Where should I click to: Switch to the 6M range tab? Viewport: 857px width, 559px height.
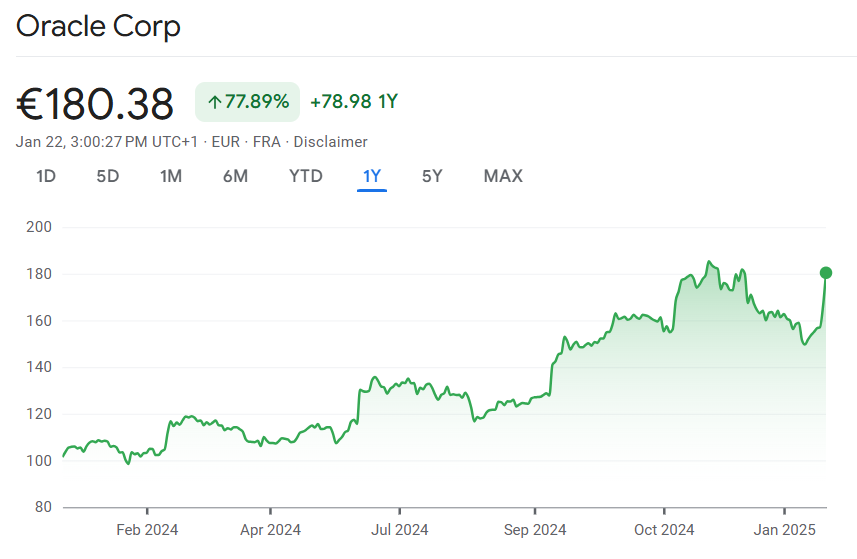coord(236,176)
